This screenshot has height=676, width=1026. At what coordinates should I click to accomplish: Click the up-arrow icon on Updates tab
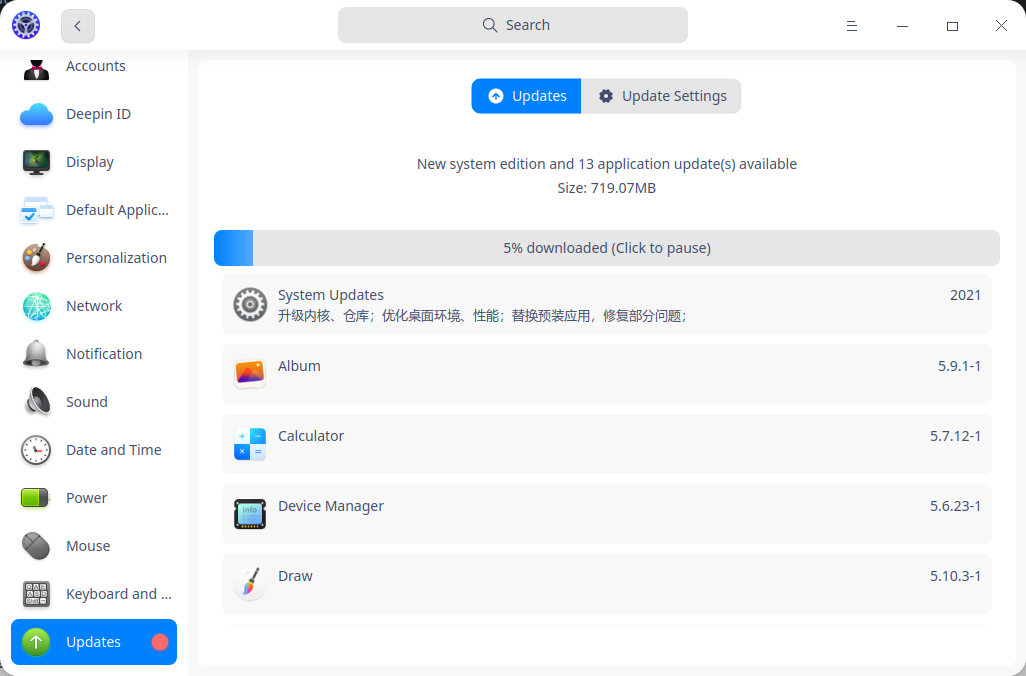tap(496, 96)
